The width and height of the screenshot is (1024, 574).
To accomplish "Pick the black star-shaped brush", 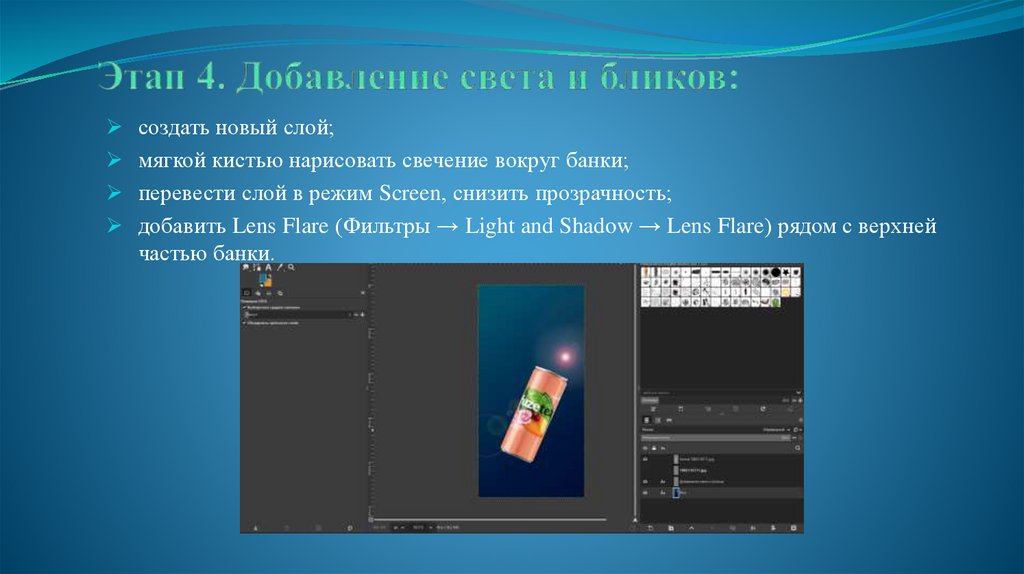I will coord(786,272).
